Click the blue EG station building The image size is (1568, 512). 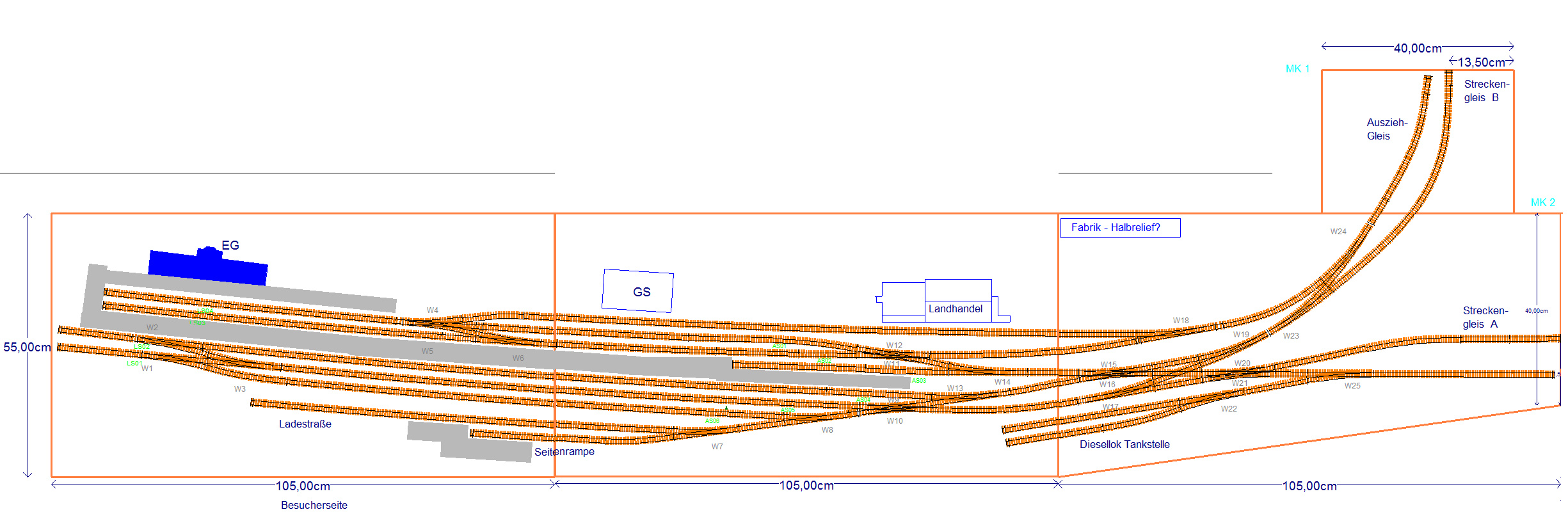point(207,268)
